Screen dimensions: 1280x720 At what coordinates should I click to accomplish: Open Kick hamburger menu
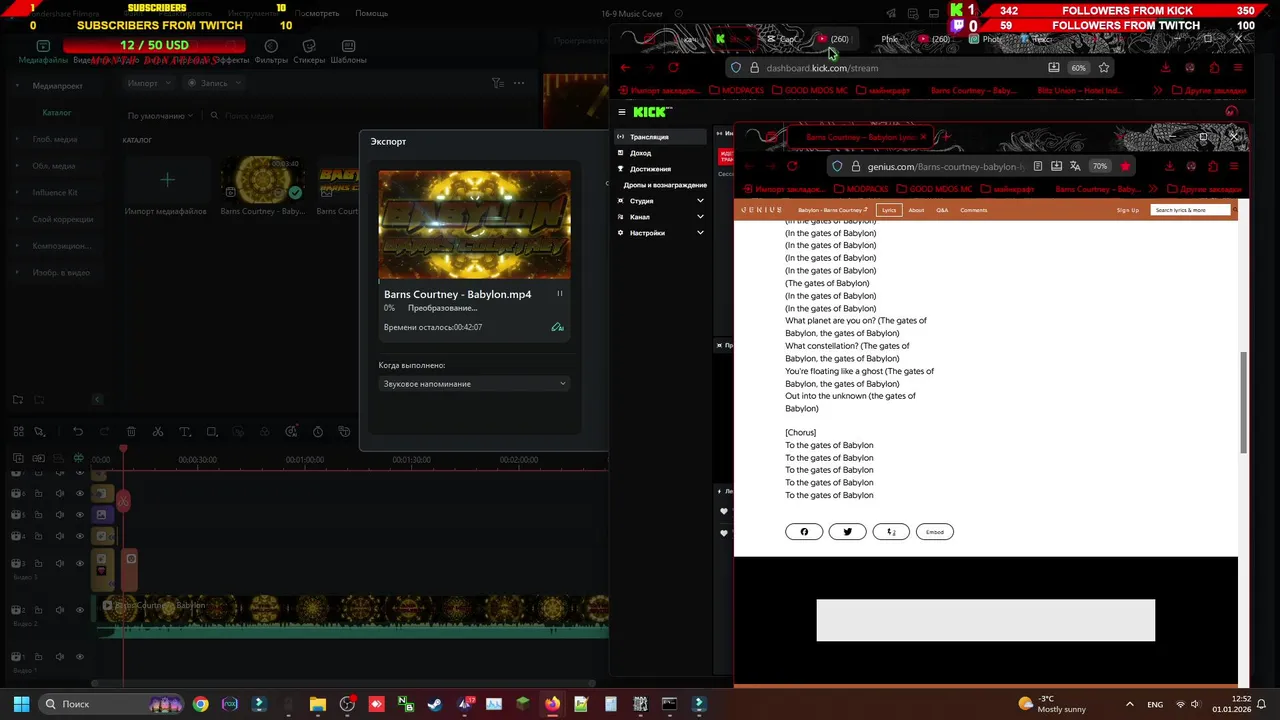tap(622, 112)
